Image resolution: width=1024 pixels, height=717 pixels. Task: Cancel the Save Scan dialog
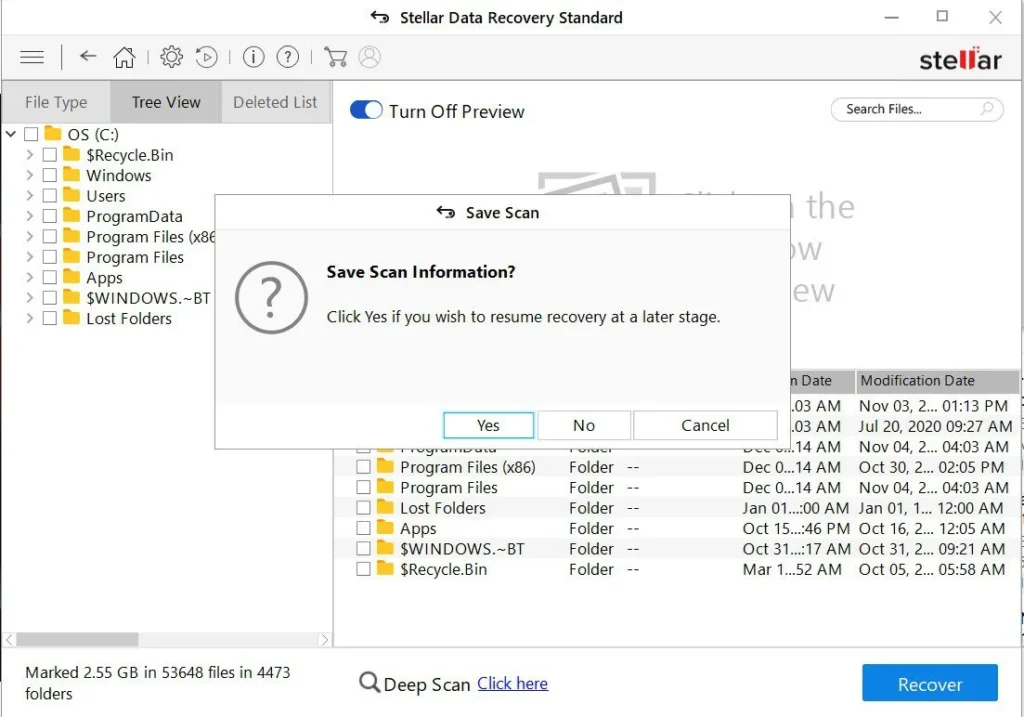705,425
